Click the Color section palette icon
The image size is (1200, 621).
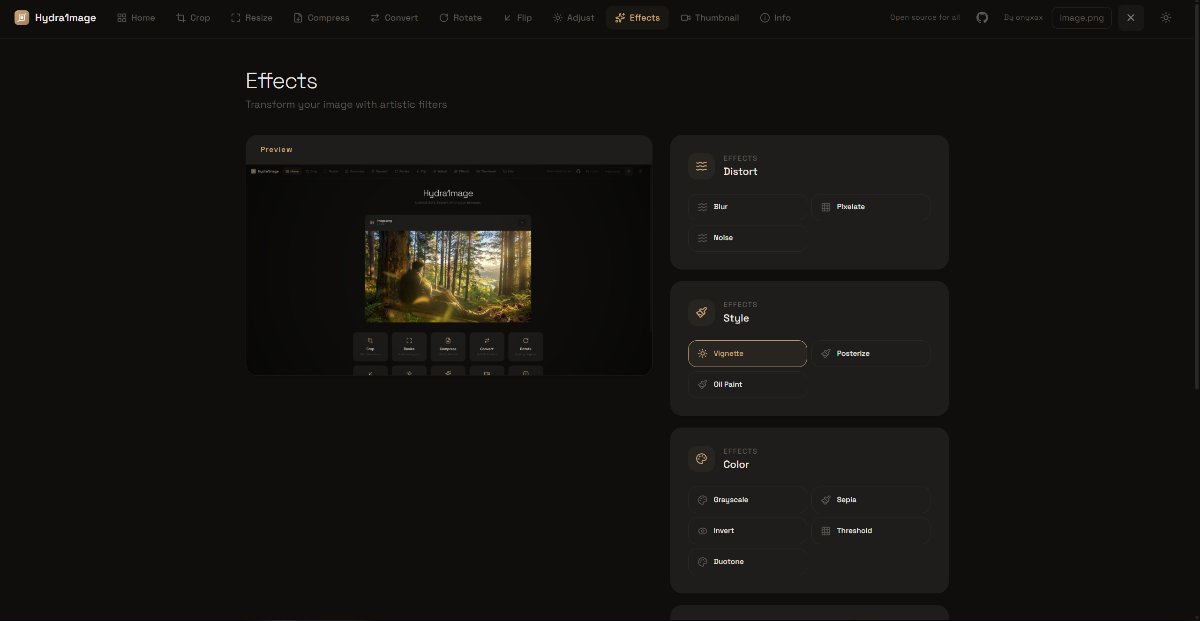[701, 459]
